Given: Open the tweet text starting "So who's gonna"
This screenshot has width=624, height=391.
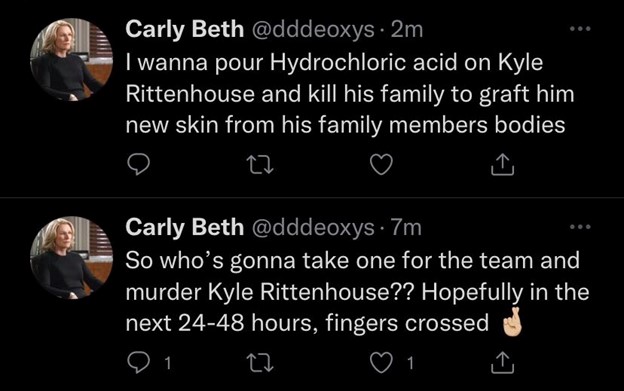Looking at the screenshot, I should pos(357,292).
